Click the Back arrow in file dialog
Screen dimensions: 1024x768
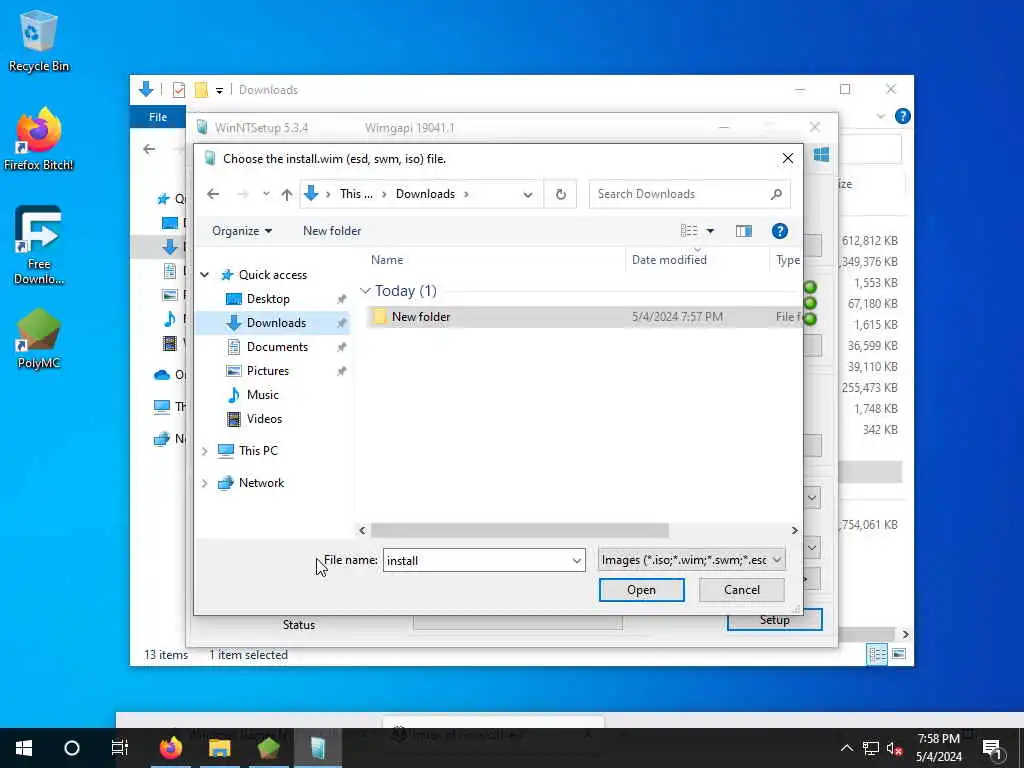click(x=213, y=194)
